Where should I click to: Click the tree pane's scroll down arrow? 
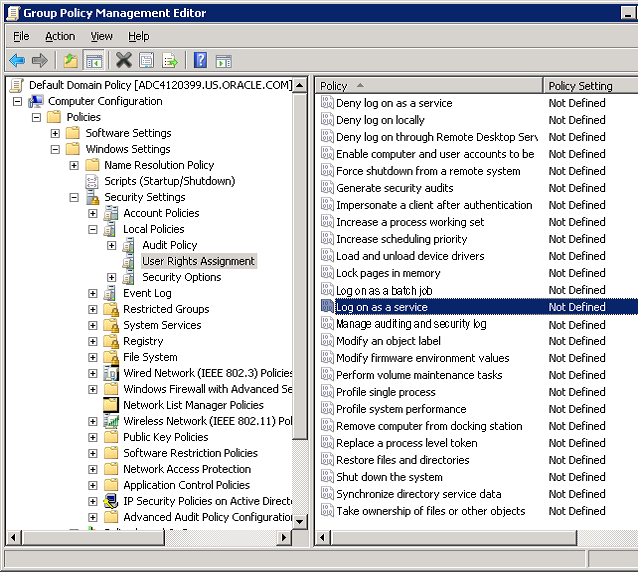301,521
